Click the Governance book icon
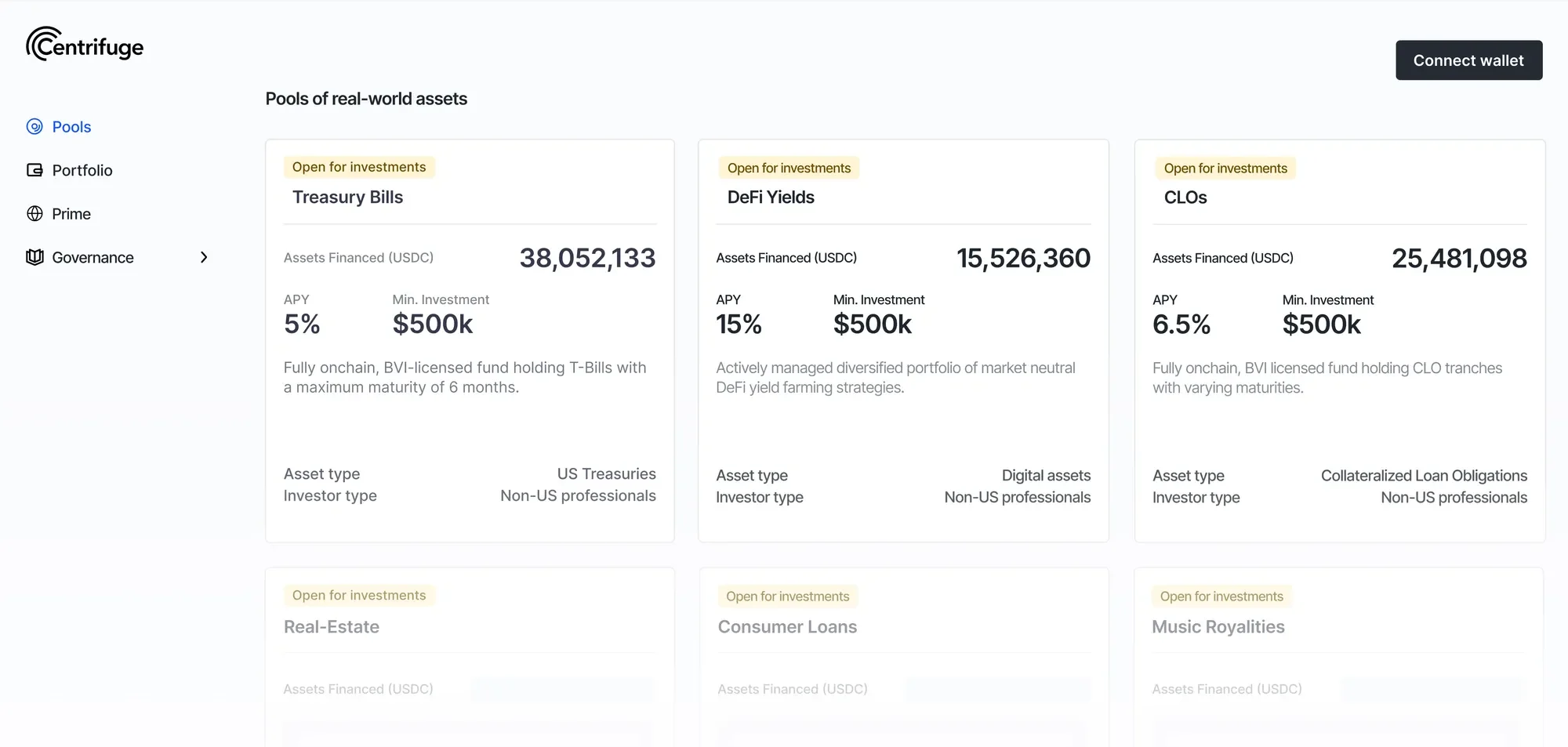This screenshot has height=747, width=1568. coord(34,257)
